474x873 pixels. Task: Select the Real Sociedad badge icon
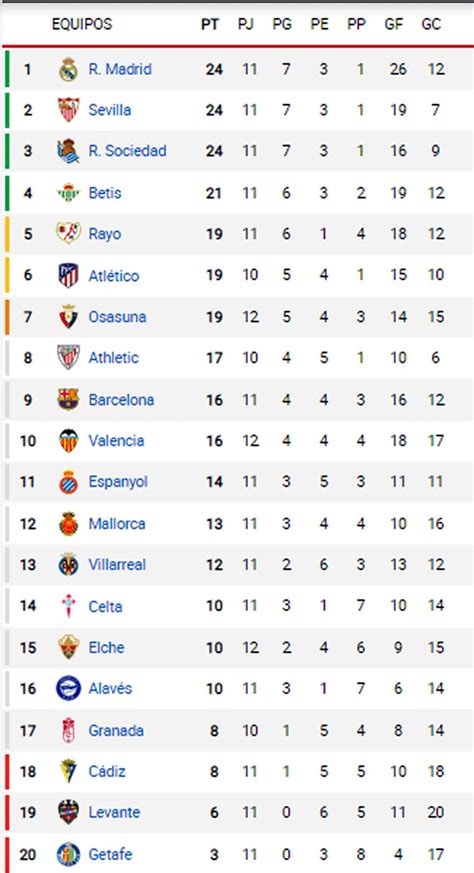coord(69,151)
